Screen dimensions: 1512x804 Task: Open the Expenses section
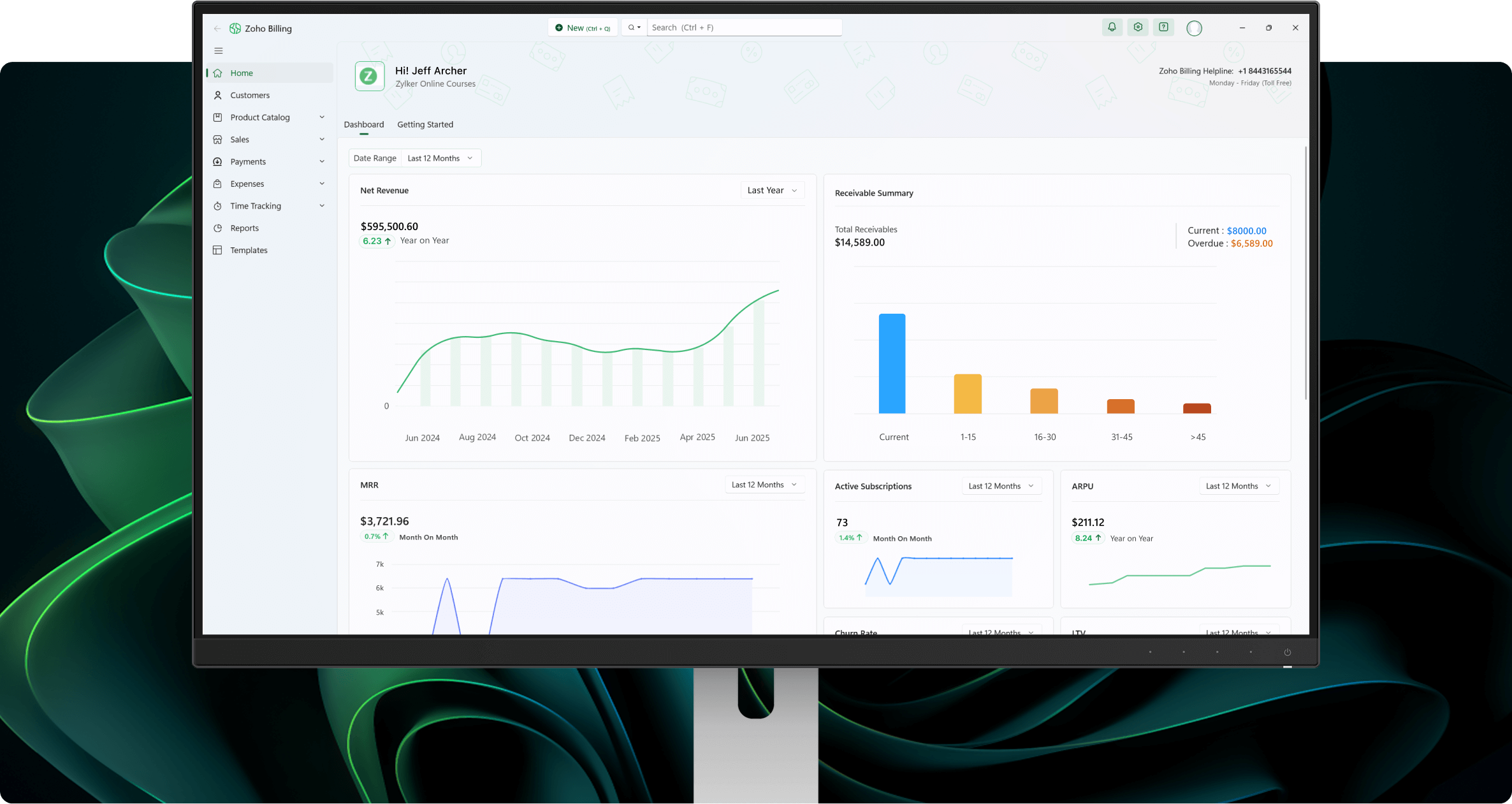pos(247,184)
